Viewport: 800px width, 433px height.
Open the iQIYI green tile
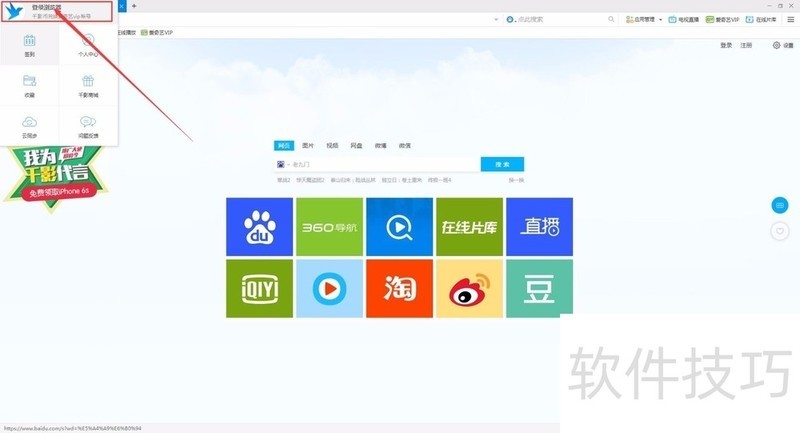pyautogui.click(x=260, y=289)
